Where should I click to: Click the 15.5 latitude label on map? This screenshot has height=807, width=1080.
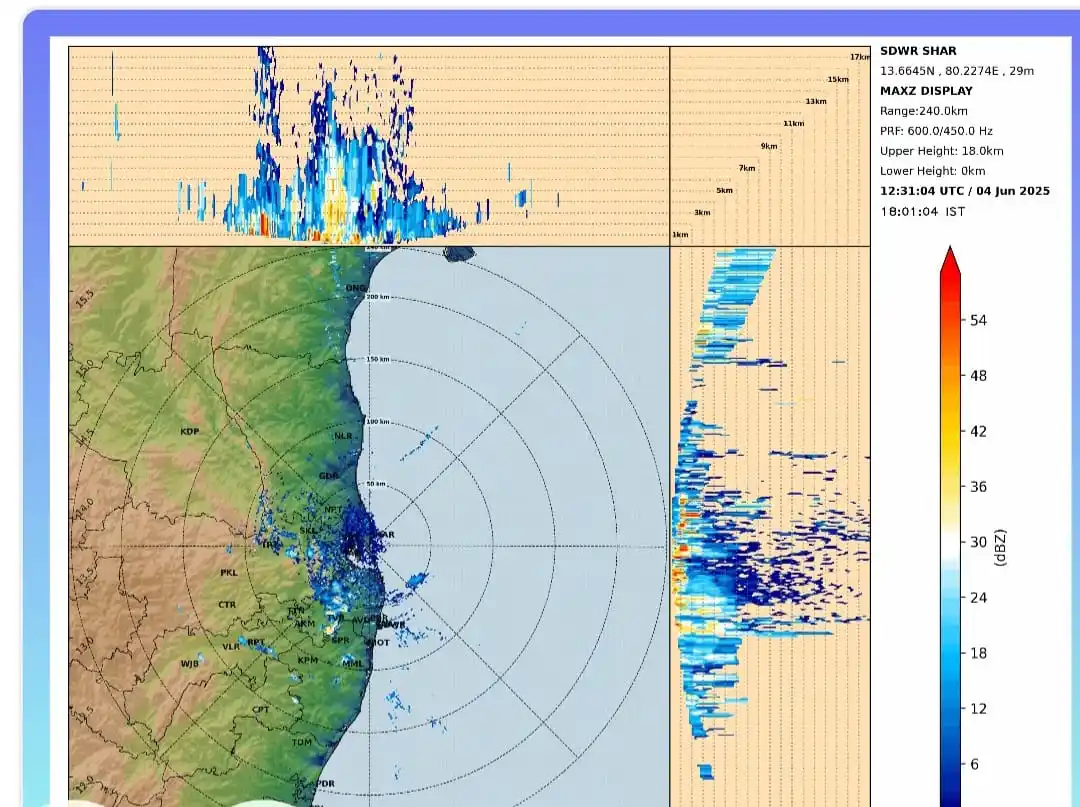click(x=84, y=298)
